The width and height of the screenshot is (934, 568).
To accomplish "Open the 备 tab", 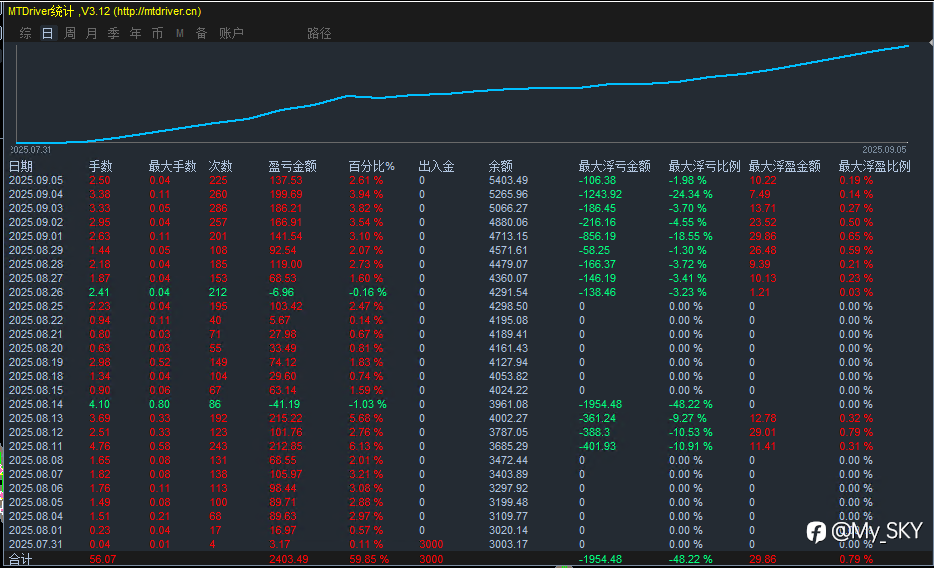I will point(201,33).
